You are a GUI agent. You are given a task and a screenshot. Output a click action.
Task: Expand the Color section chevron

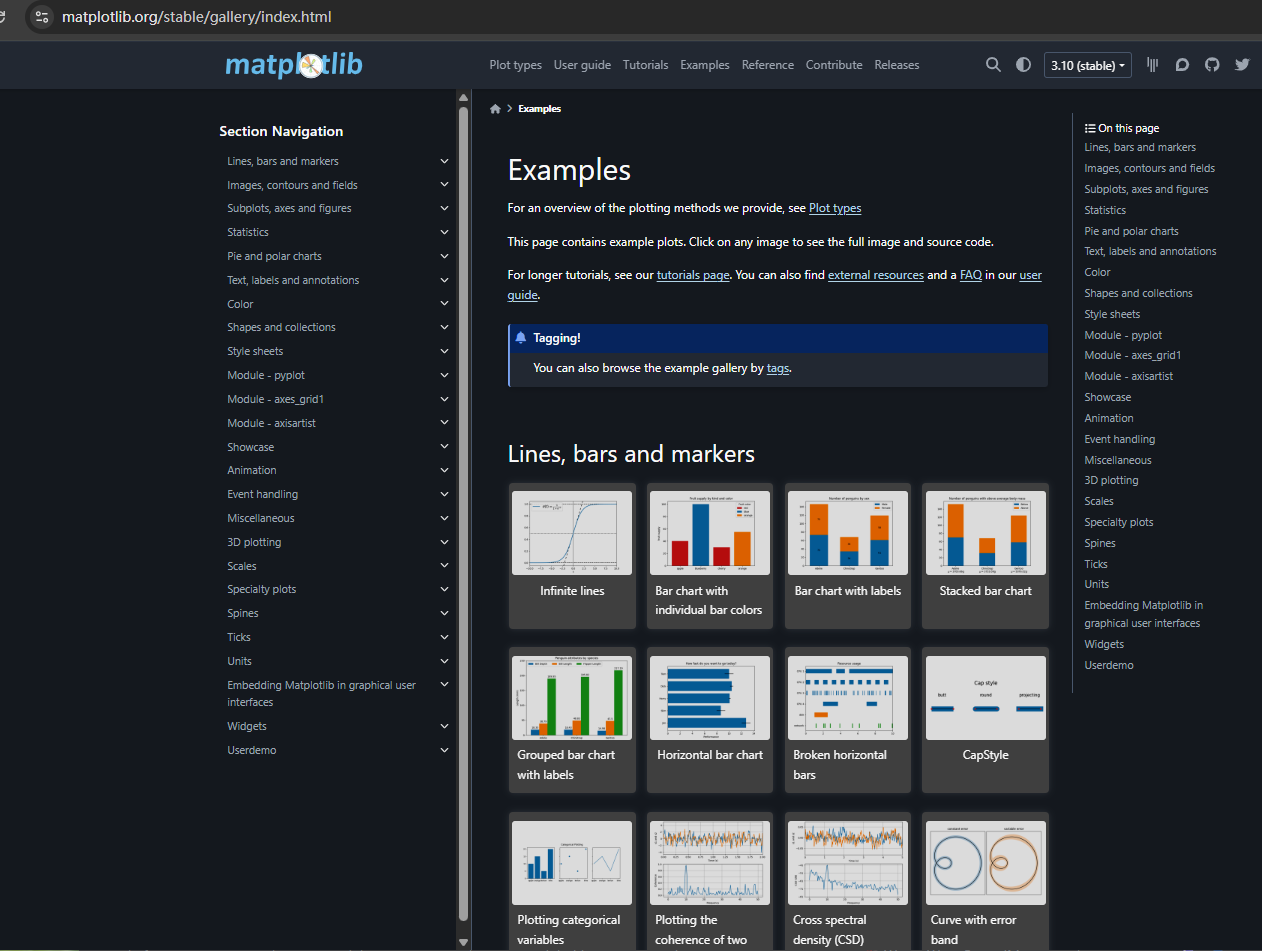click(444, 304)
